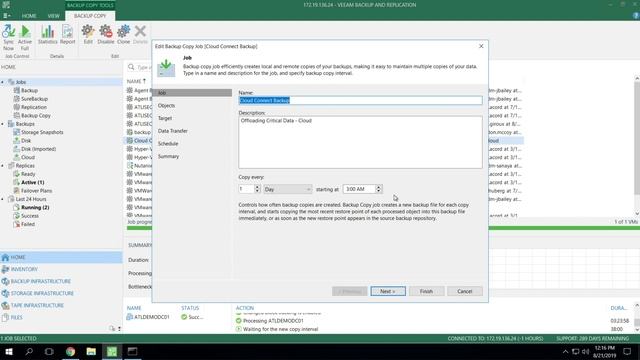
Task: Cancel the Edit Backup Copy dialog
Action: coord(464,291)
